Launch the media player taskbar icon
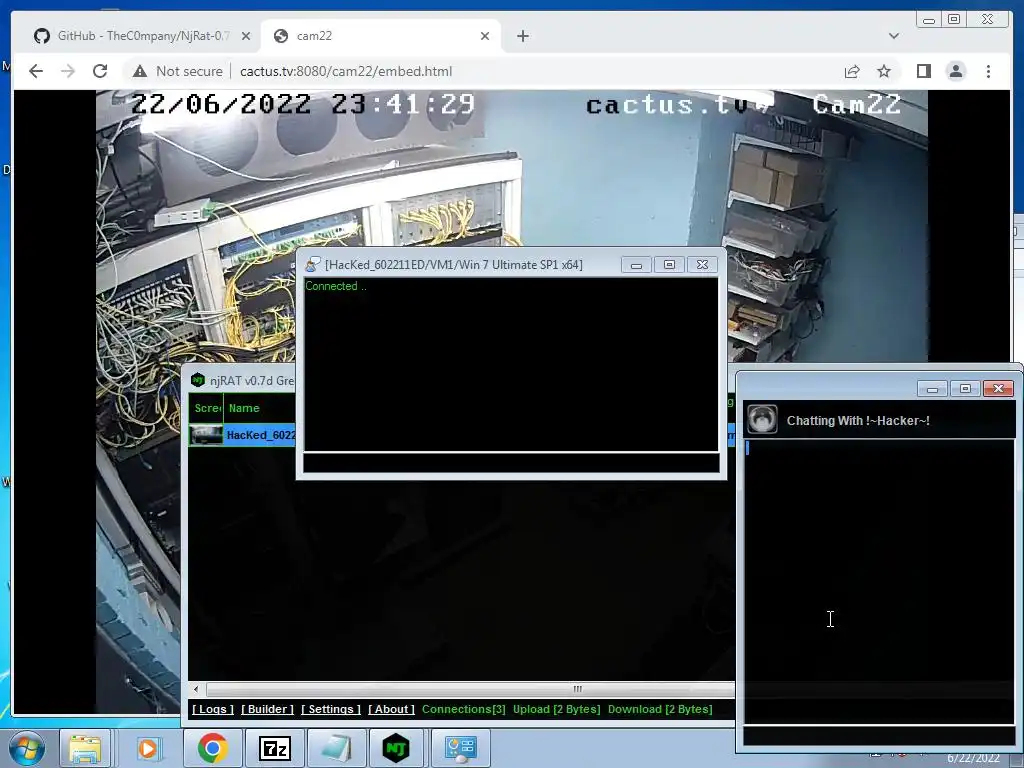The width and height of the screenshot is (1024, 768). coord(148,748)
